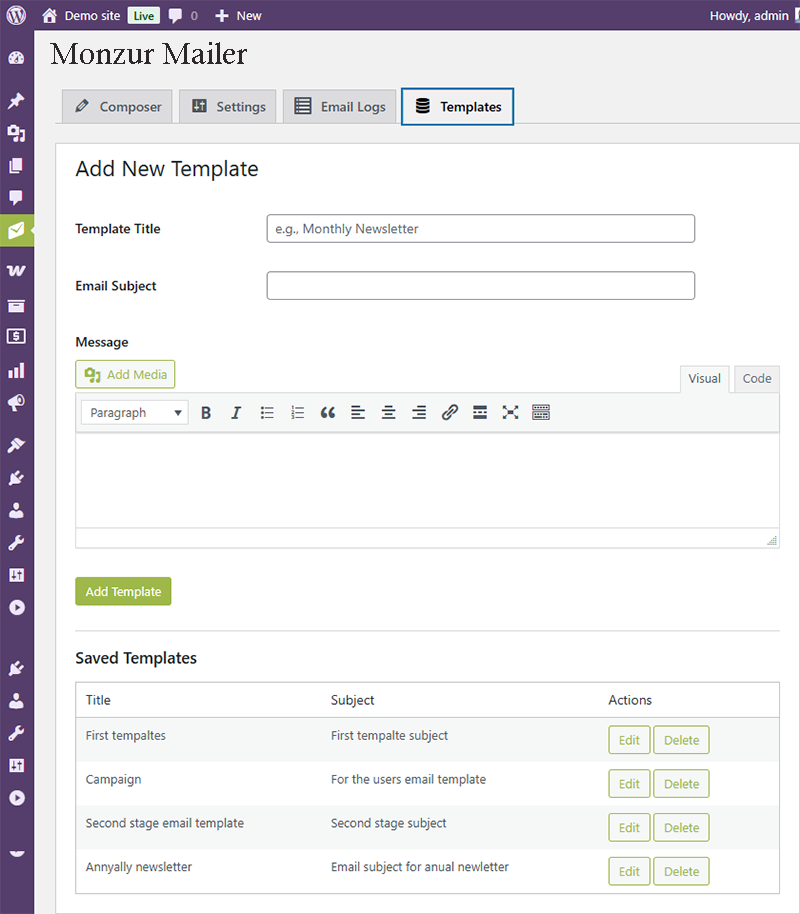Screen dimensions: 800x914
Task: Show the toolbar toggle (kitchen sink)
Action: (x=541, y=413)
